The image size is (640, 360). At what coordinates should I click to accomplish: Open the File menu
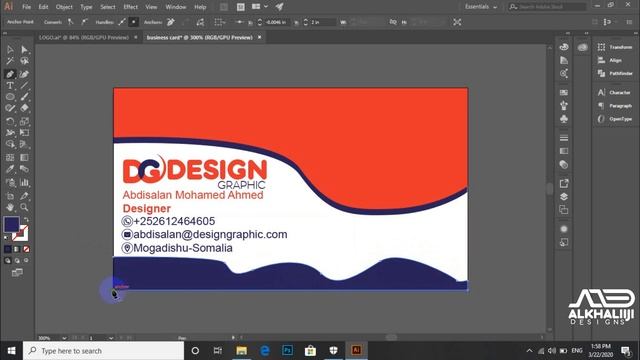coord(27,7)
